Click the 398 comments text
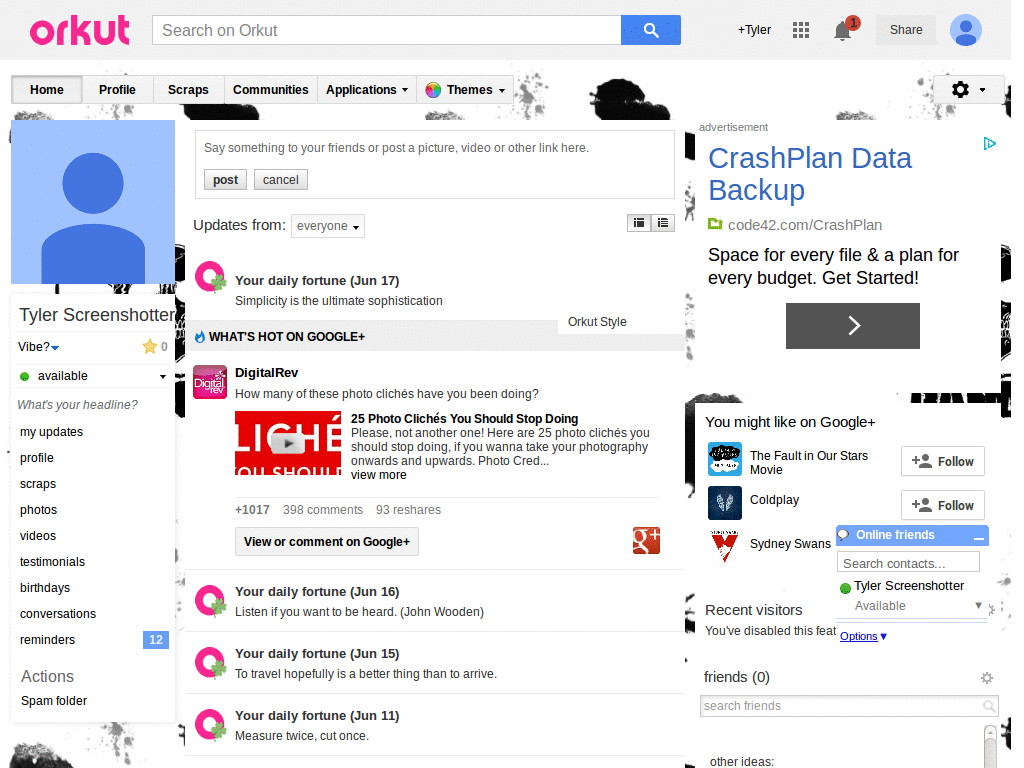The height and width of the screenshot is (768, 1024). (323, 510)
